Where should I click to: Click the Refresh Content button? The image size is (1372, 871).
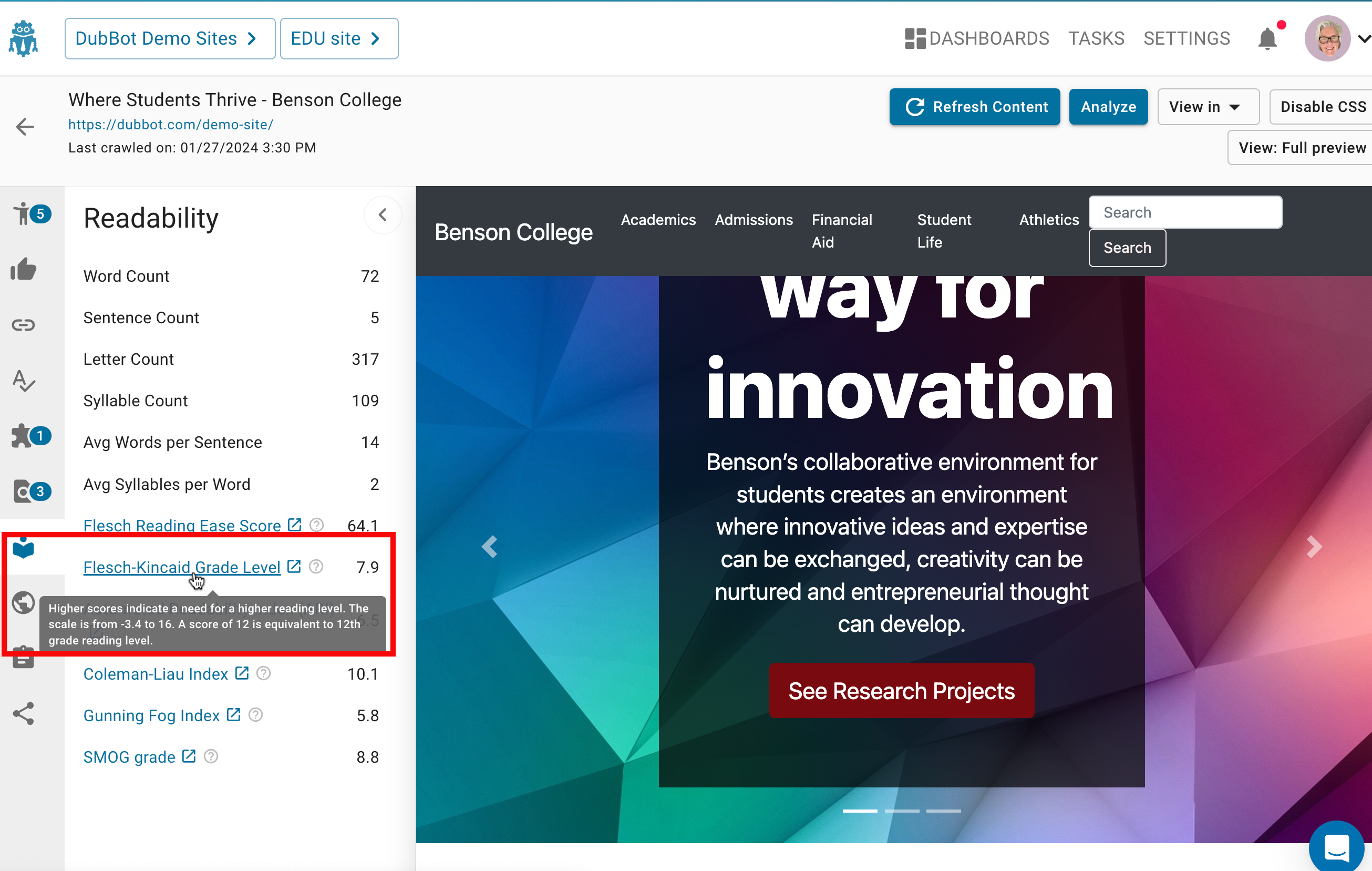(974, 107)
